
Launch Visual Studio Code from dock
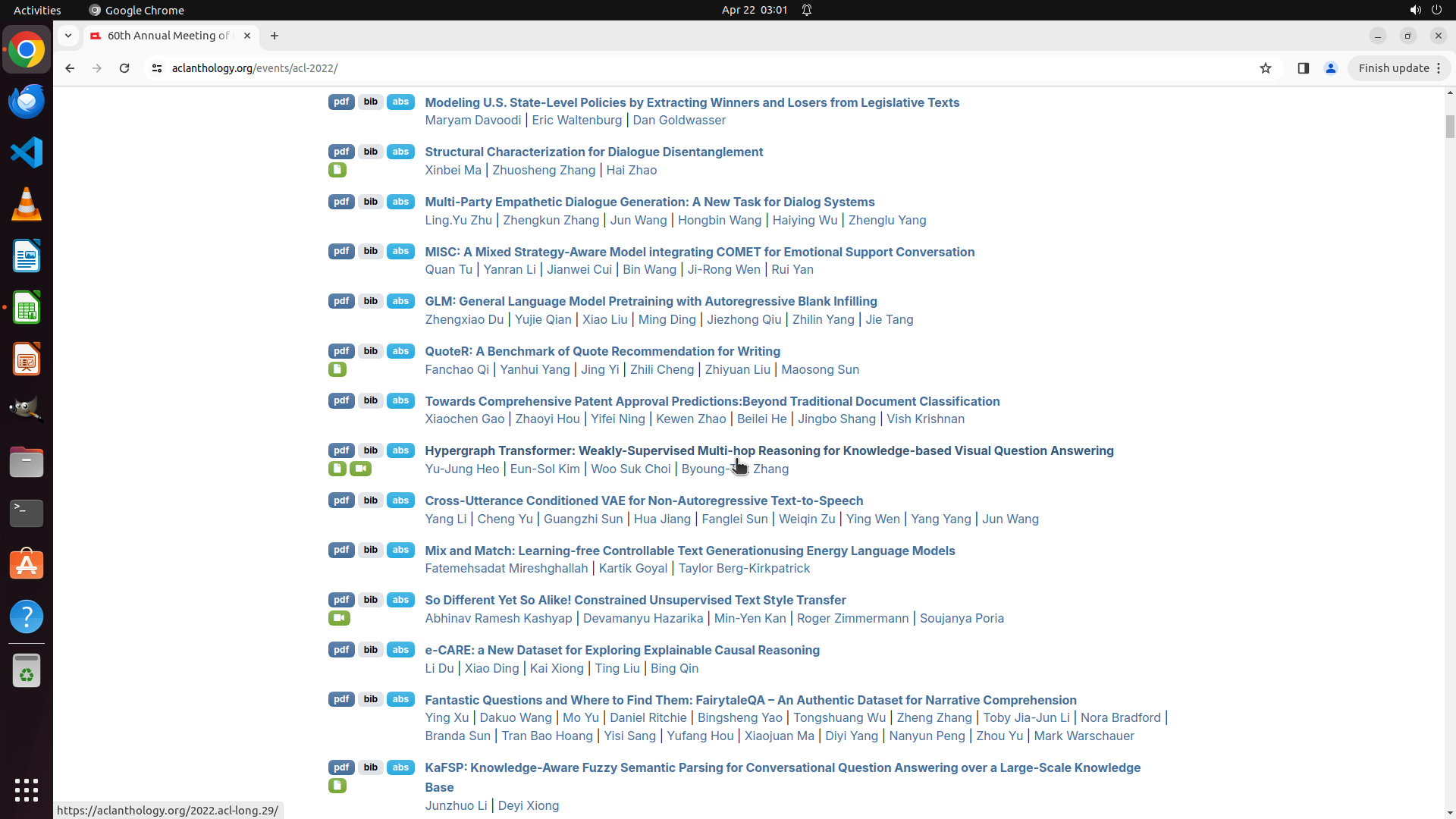pyautogui.click(x=27, y=152)
